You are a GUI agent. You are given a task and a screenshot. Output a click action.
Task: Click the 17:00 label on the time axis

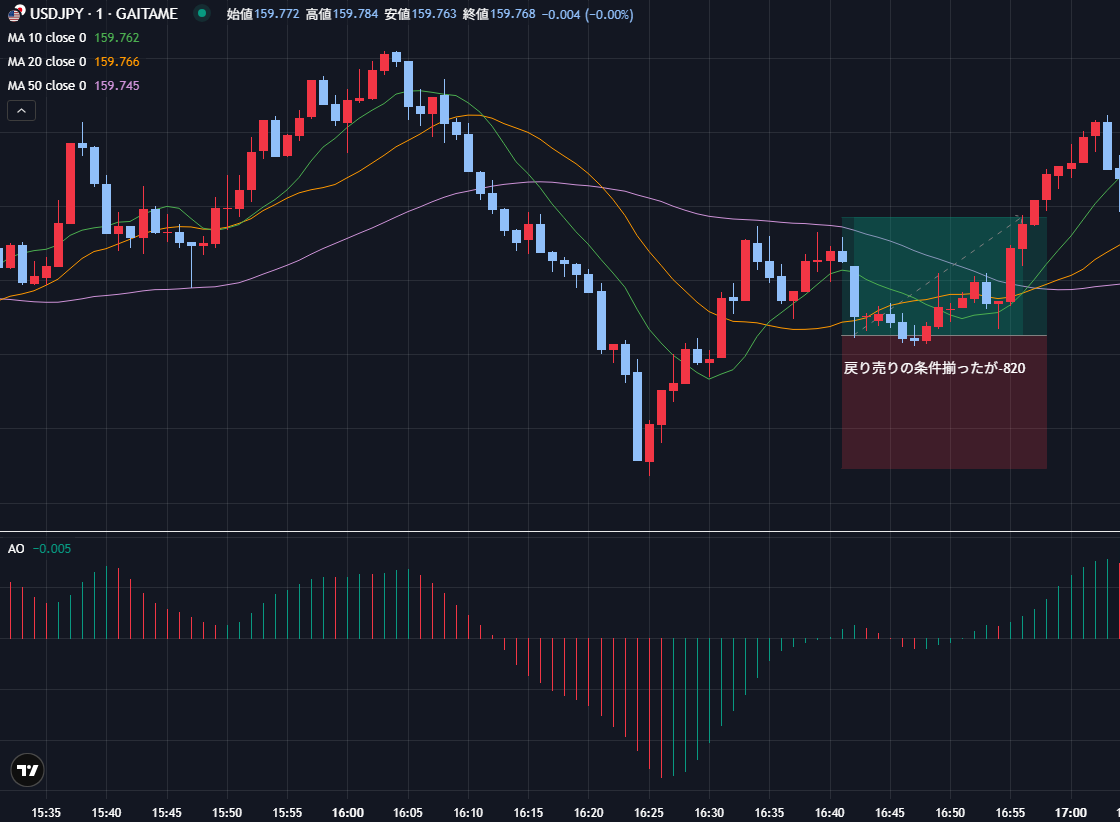(1071, 812)
